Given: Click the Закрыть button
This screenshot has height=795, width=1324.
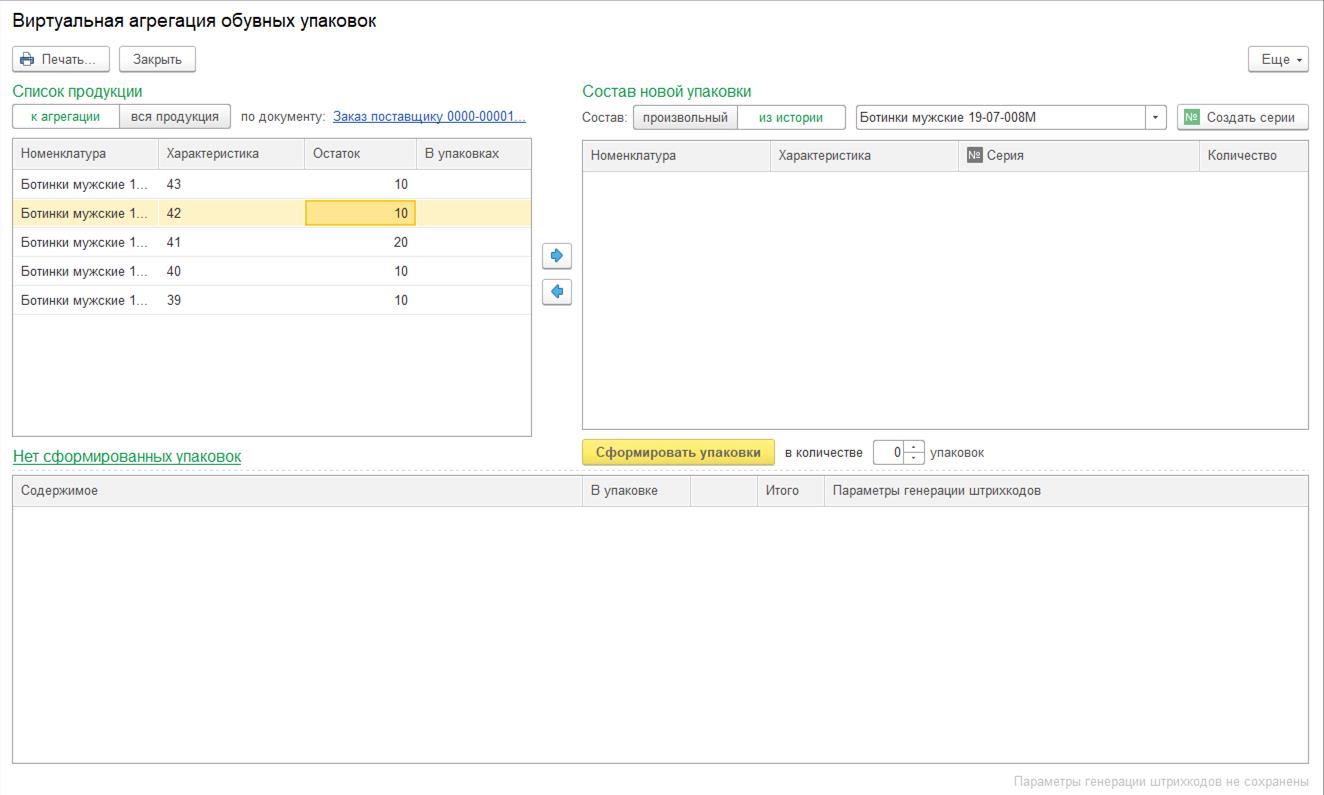Looking at the screenshot, I should click(157, 60).
